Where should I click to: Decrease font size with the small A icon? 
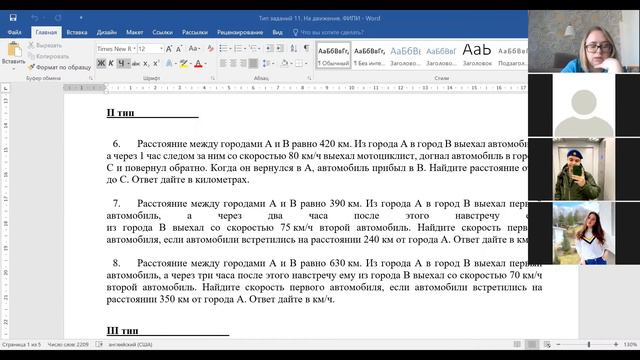pyautogui.click(x=179, y=49)
